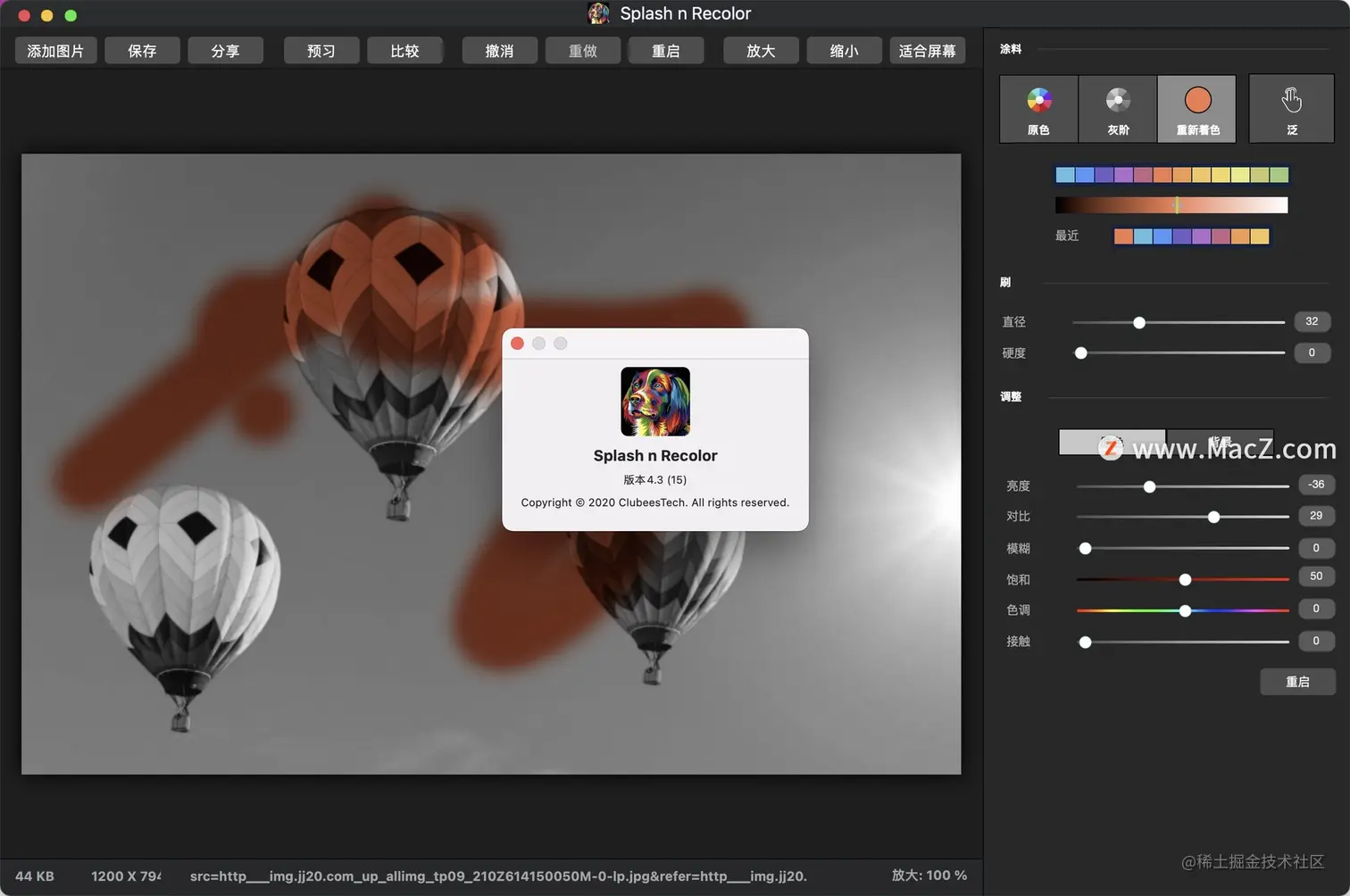Click 添加图片 to add a picture
1350x896 pixels.
pyautogui.click(x=55, y=51)
